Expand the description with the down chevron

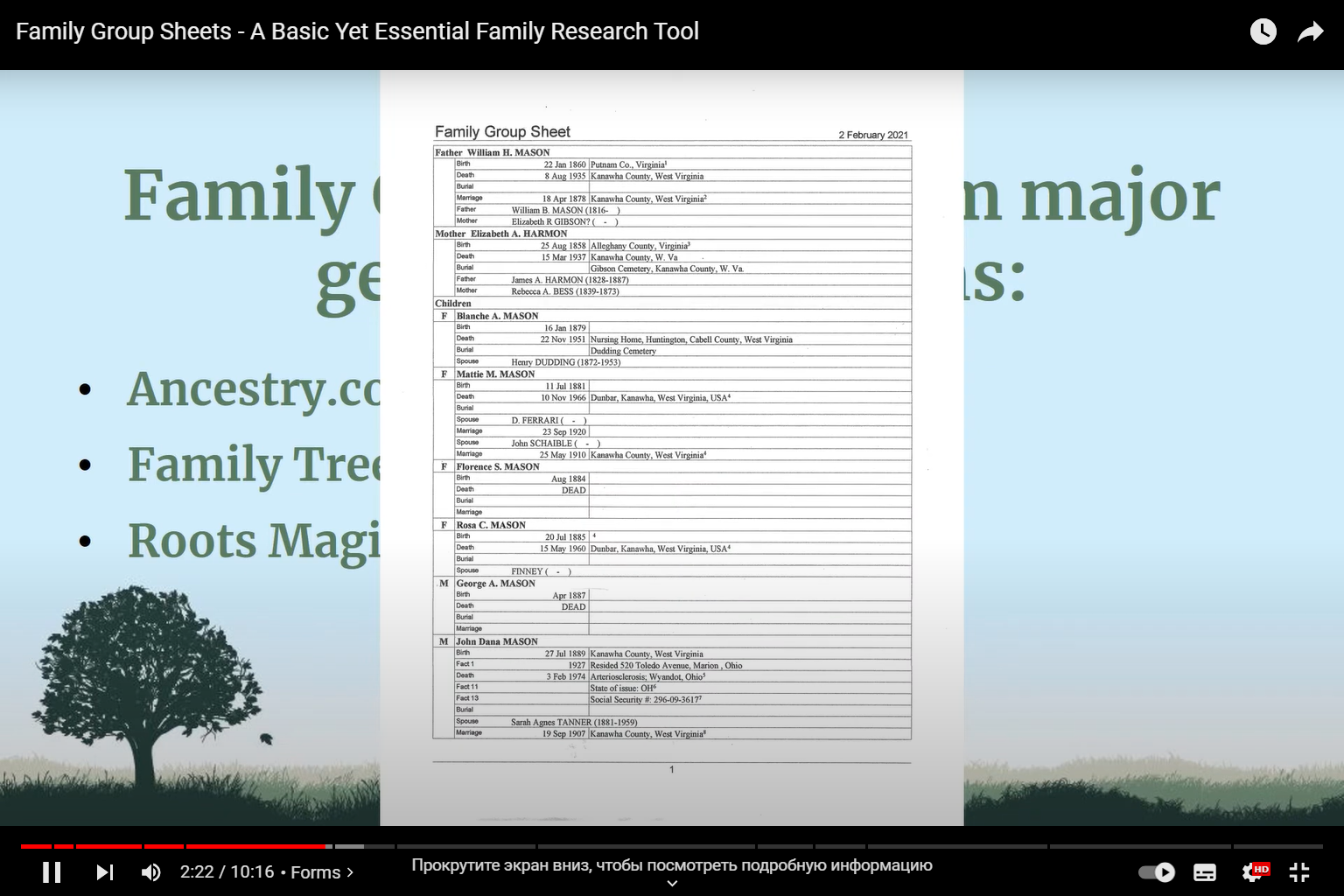coord(671,884)
